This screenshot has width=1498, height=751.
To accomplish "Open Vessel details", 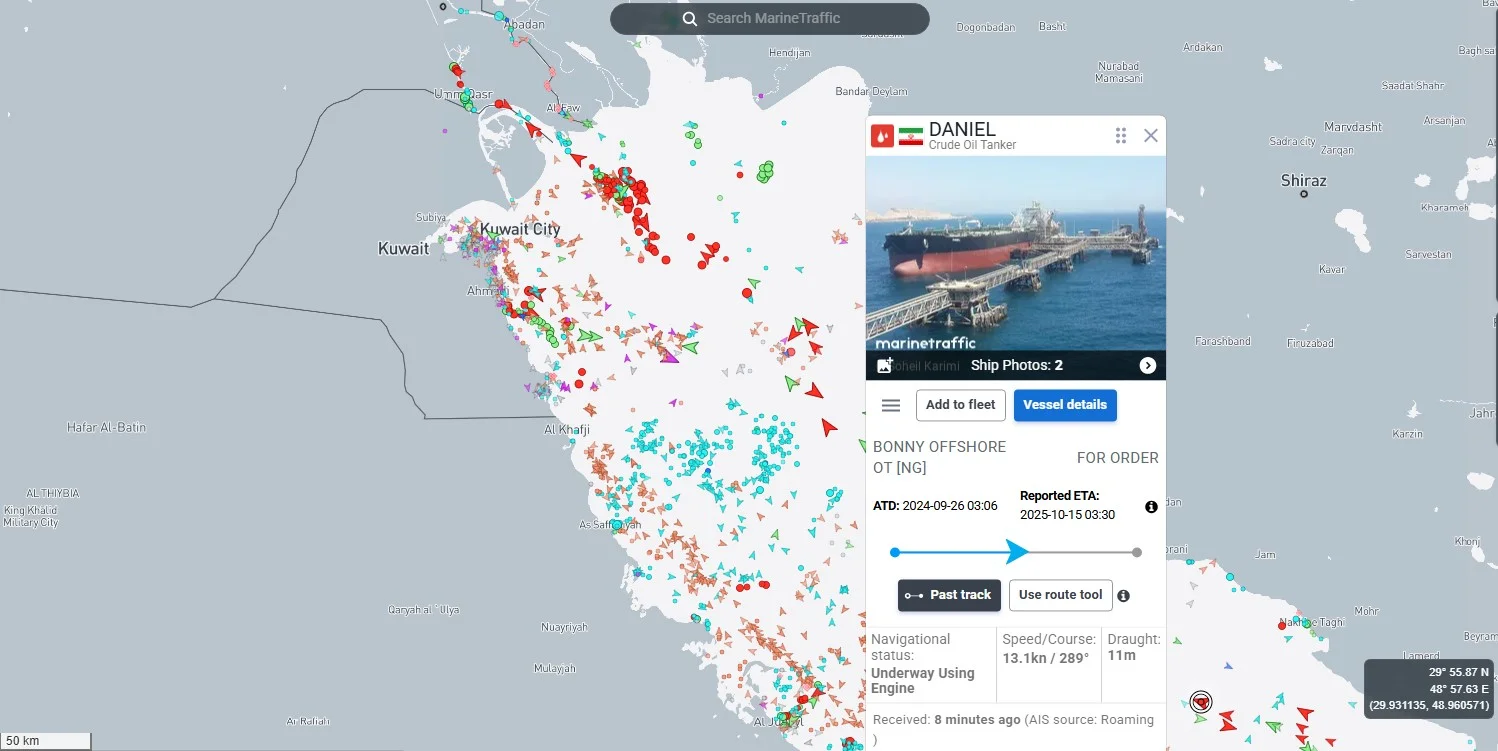I will click(x=1065, y=405).
